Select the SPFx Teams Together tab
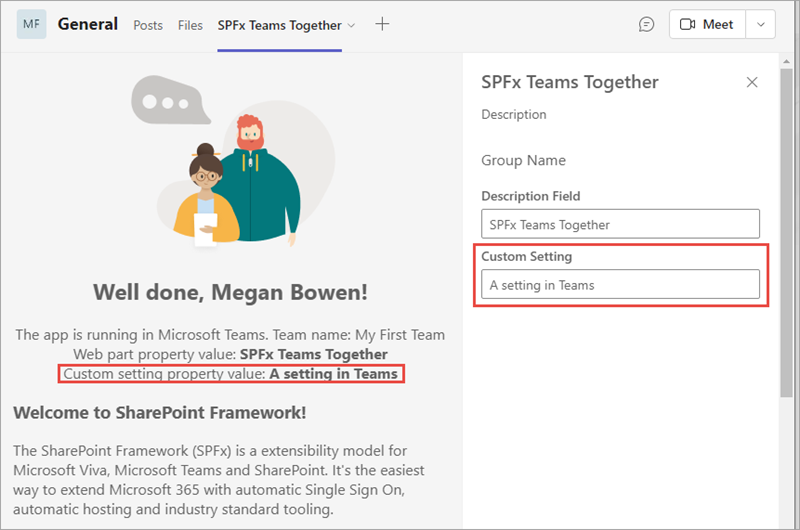Screen dimensions: 800x530 point(280,26)
